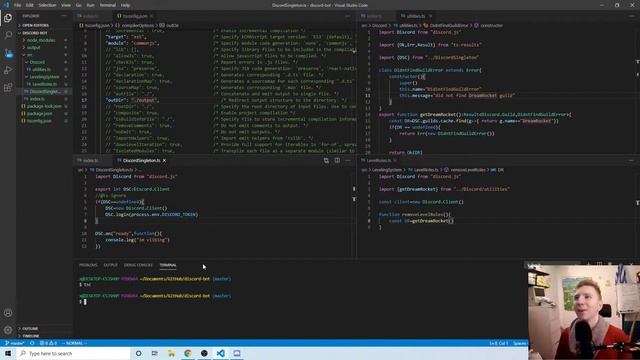
Task: Collapse the LevelingSystem folder
Action: [x=44, y=77]
